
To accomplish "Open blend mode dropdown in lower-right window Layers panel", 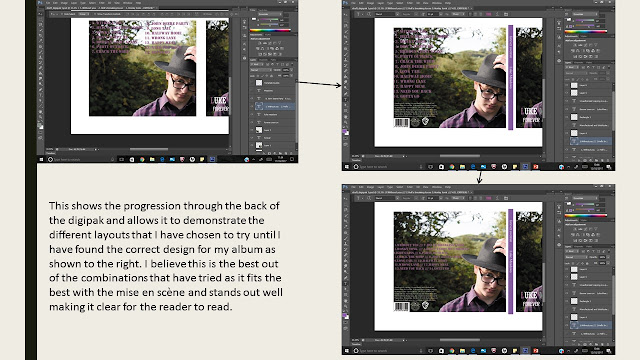I will click(x=577, y=257).
